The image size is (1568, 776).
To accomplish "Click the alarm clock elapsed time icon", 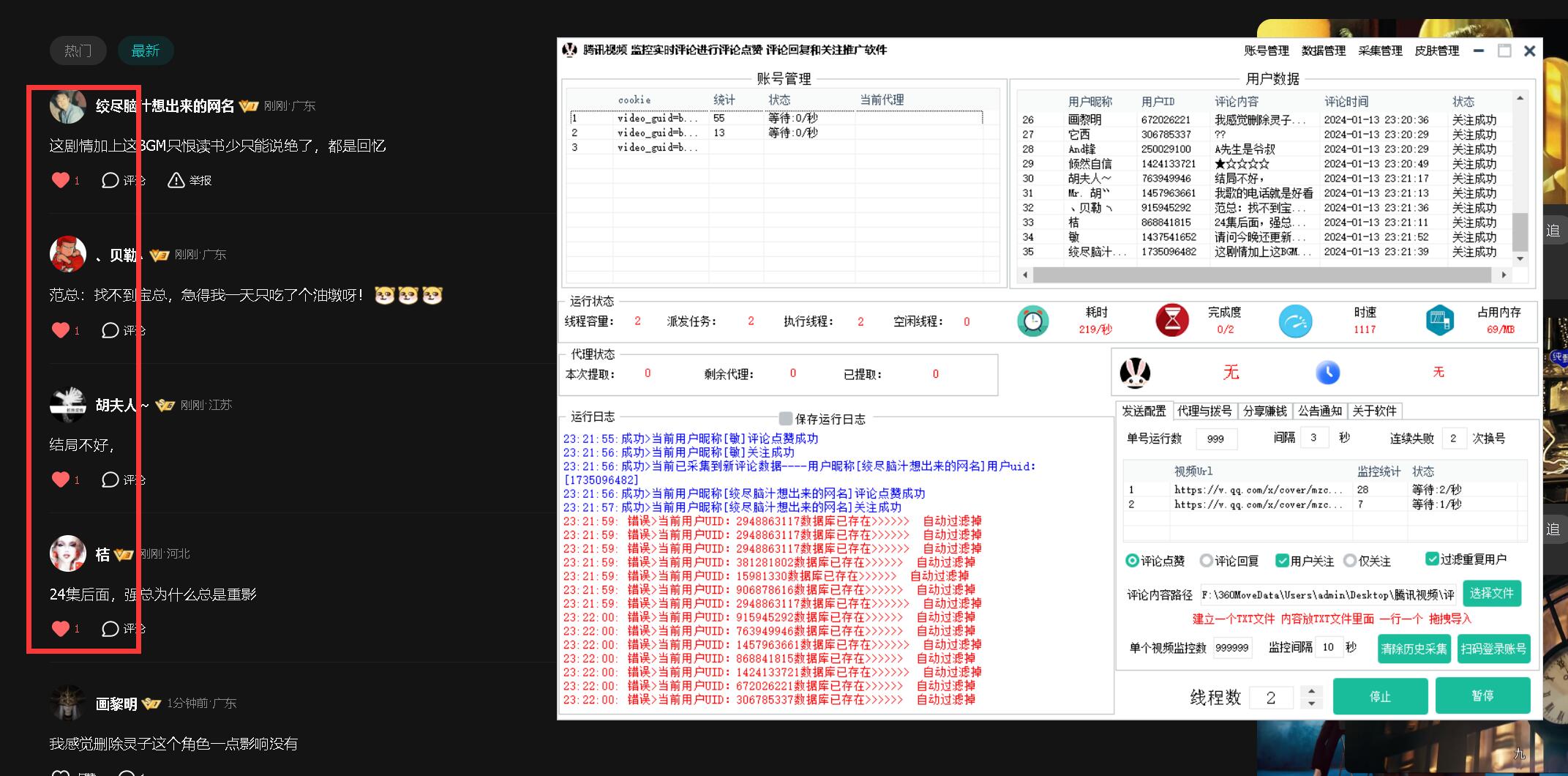I will coord(1032,321).
